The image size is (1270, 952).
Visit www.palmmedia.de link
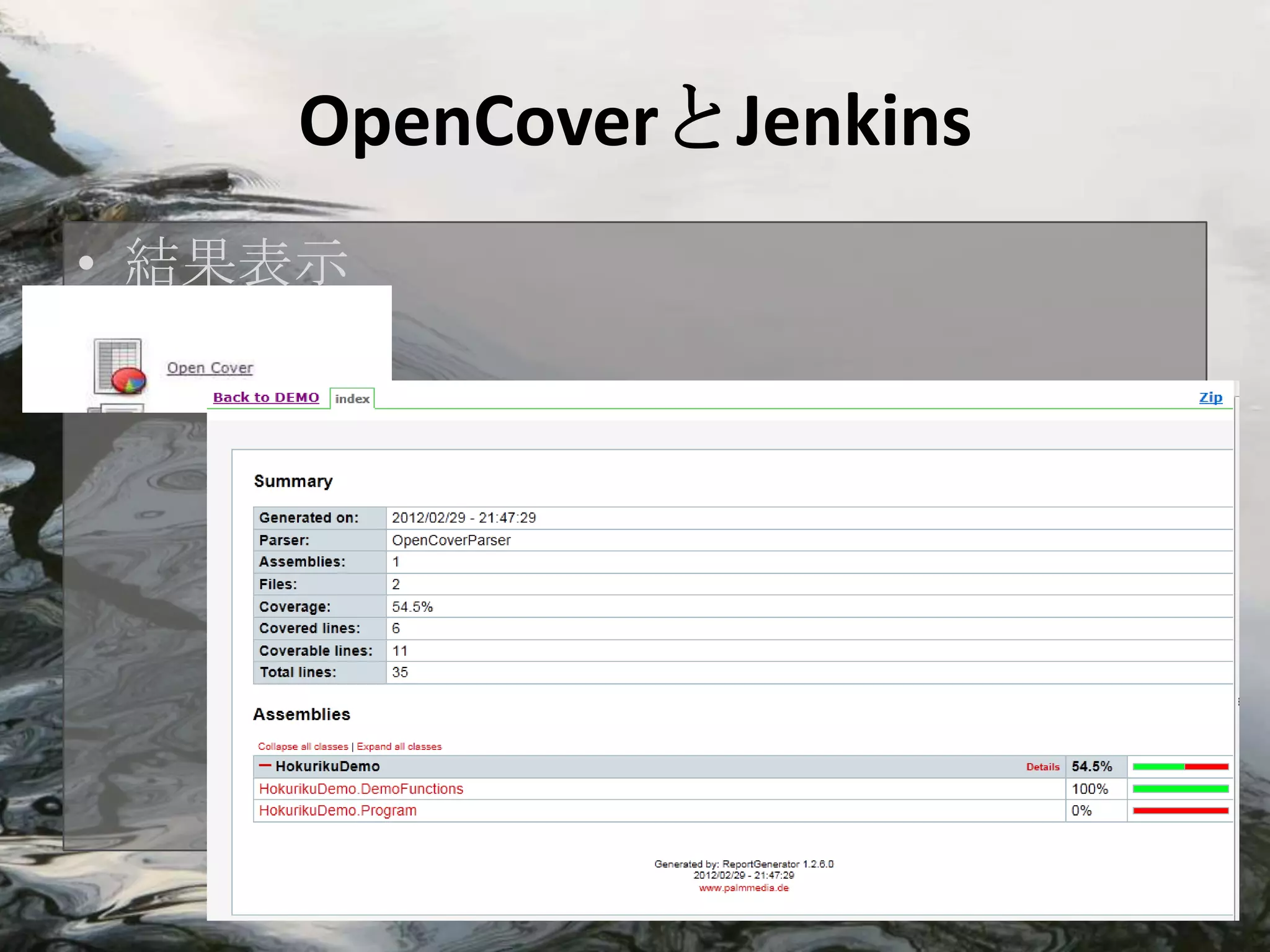tap(744, 888)
